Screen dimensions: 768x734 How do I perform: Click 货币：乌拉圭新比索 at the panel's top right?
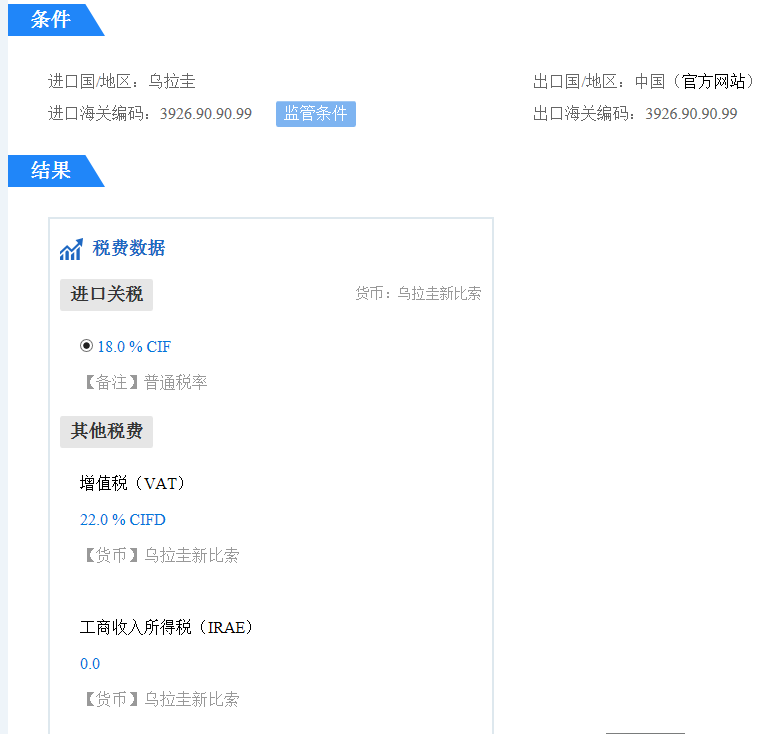point(418,293)
